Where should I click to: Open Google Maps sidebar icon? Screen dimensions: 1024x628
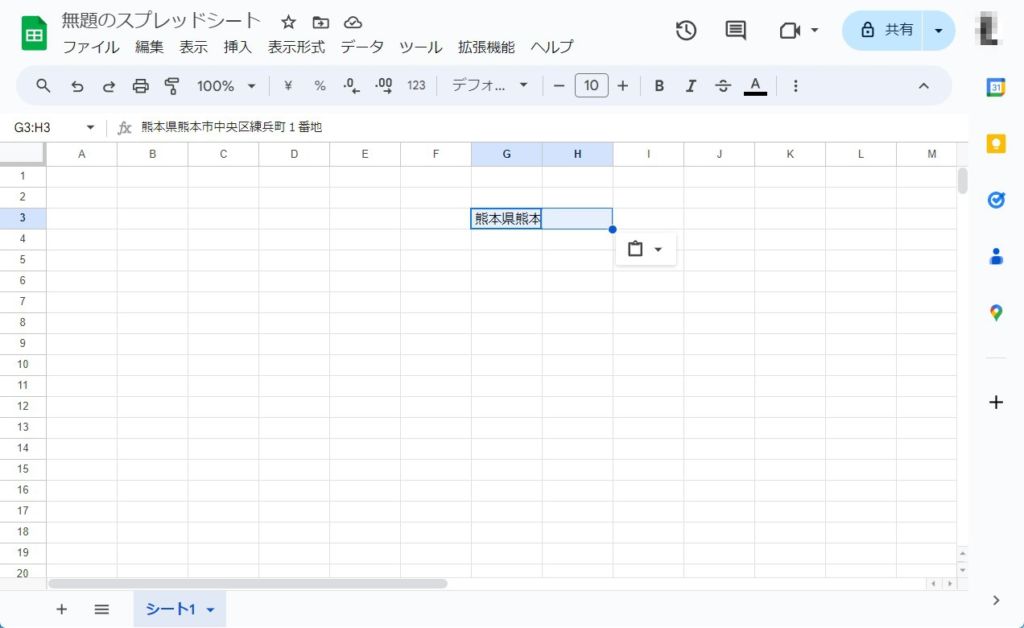(x=996, y=313)
